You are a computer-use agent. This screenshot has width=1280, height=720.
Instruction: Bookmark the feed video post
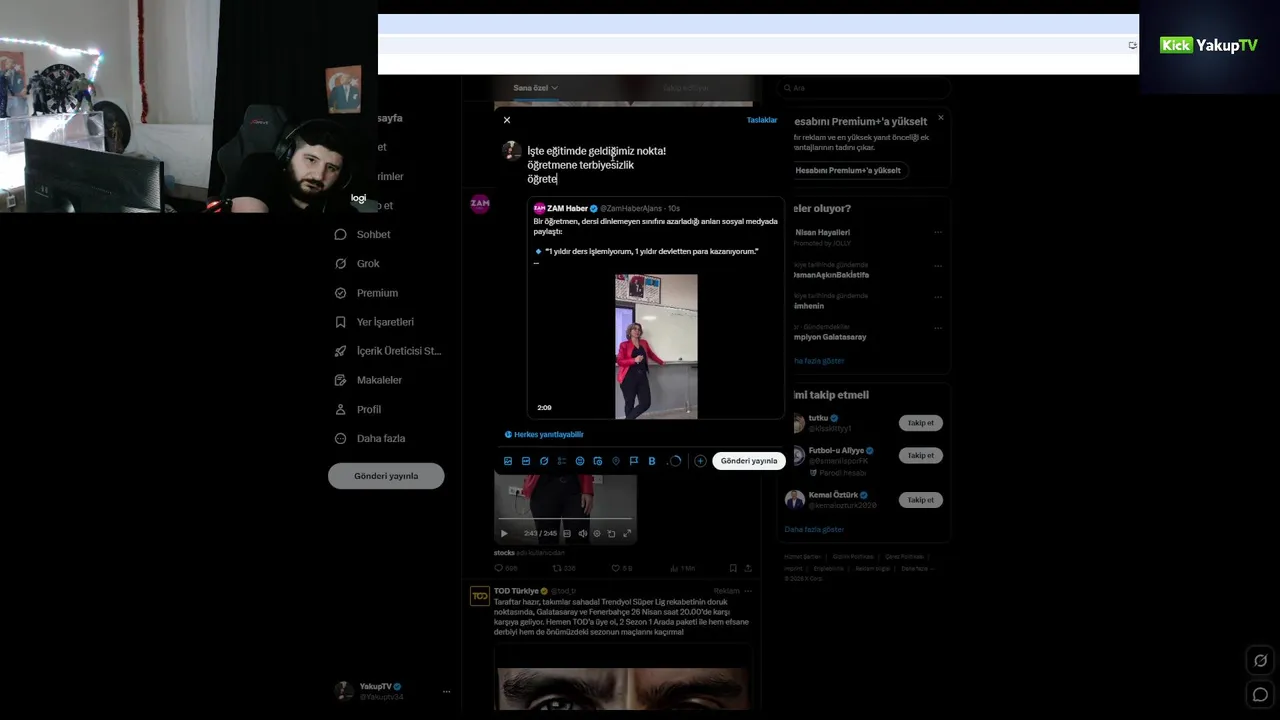coord(733,568)
